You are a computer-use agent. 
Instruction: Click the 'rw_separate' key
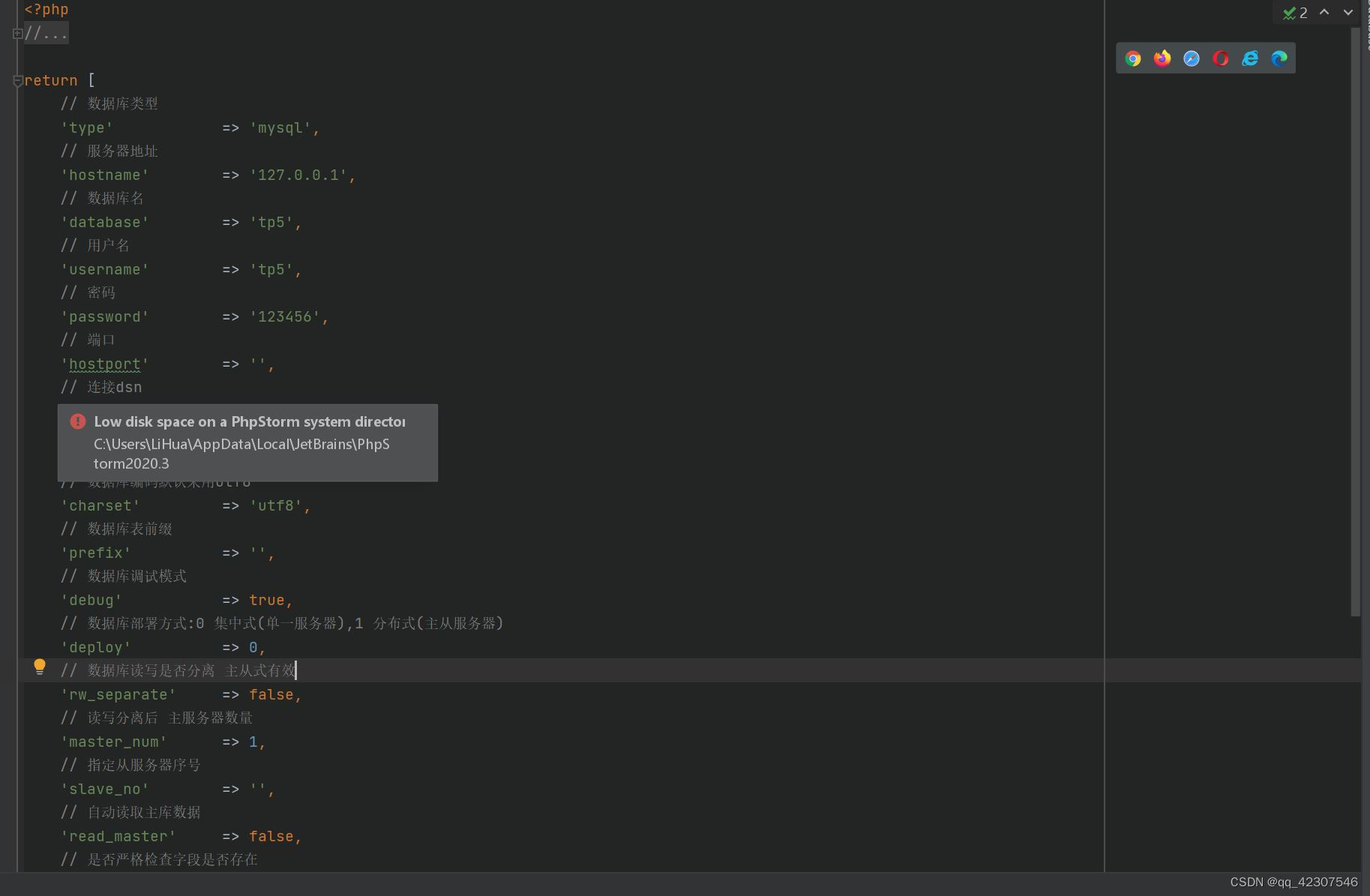[118, 695]
